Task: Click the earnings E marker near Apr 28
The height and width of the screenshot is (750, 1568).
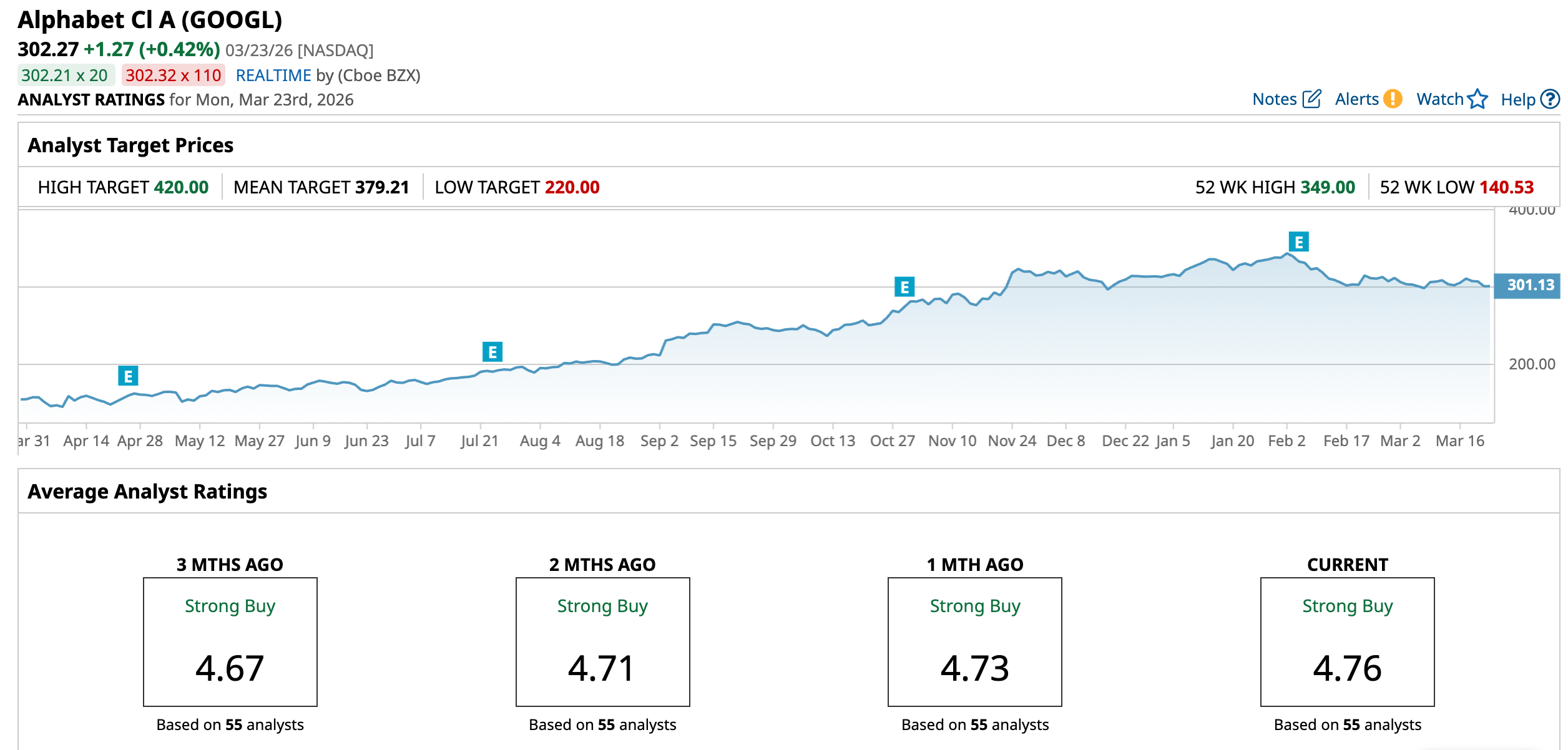Action: tap(128, 376)
